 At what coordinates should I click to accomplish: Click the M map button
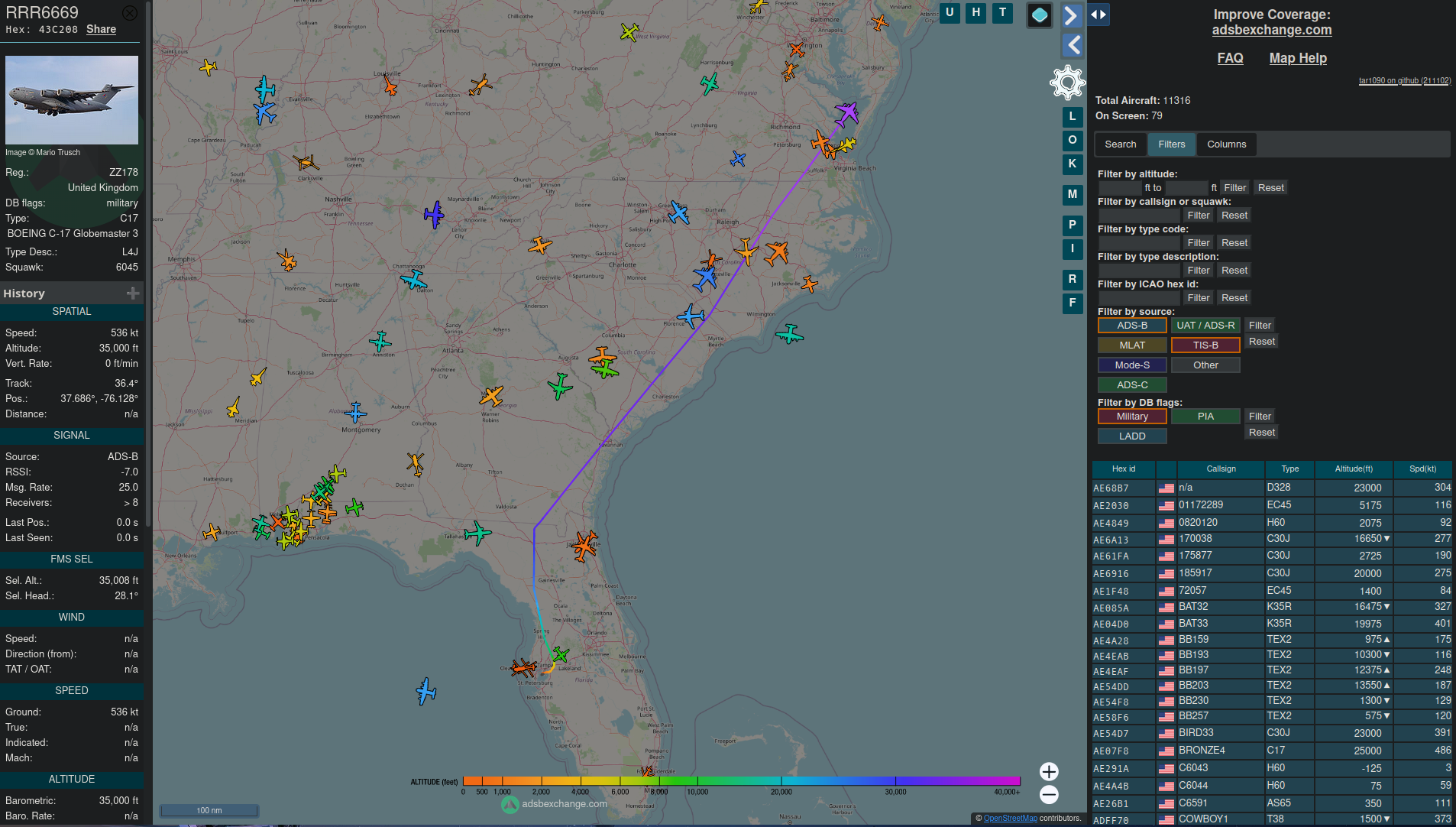1073,195
